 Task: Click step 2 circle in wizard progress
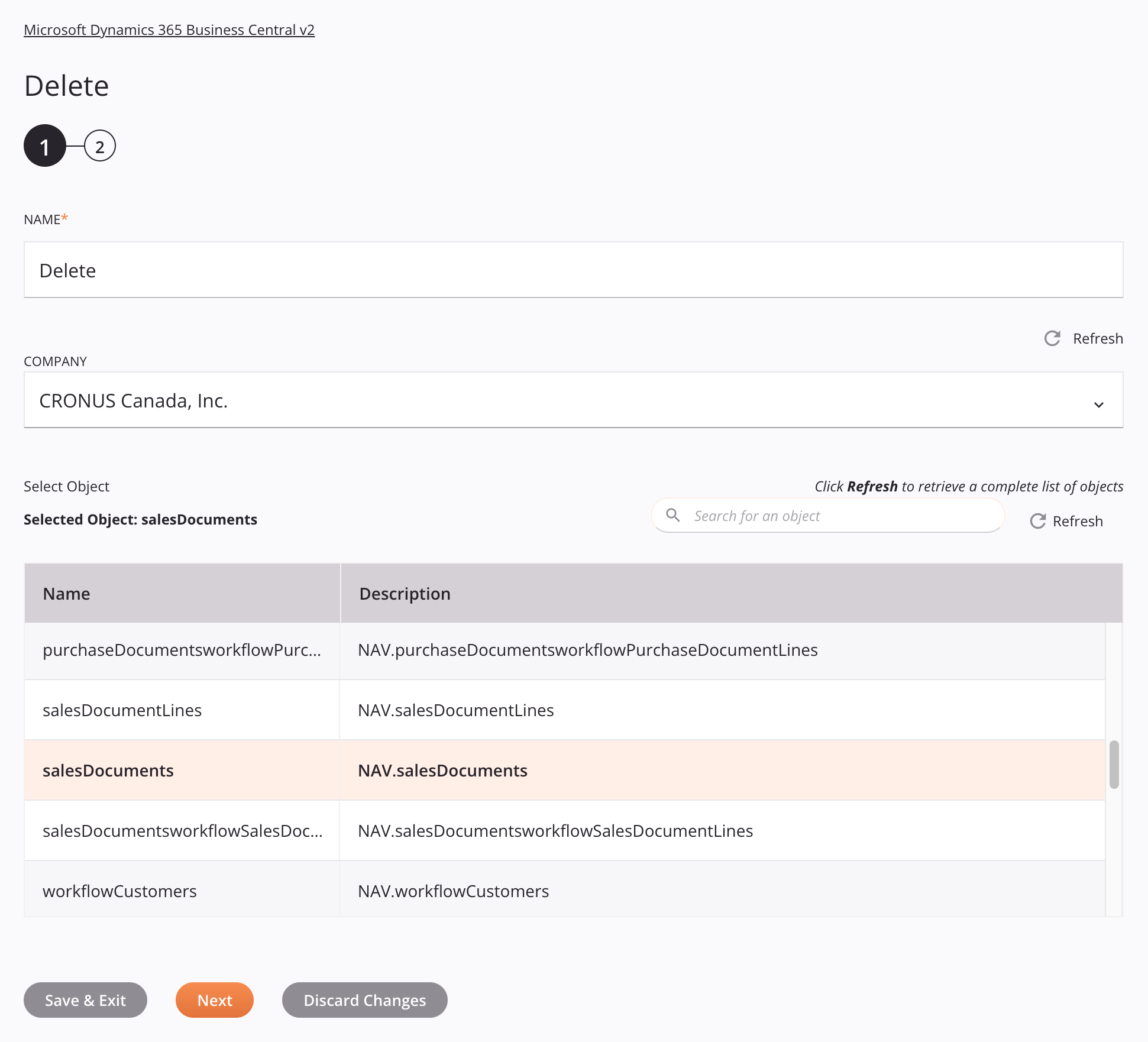(x=99, y=147)
